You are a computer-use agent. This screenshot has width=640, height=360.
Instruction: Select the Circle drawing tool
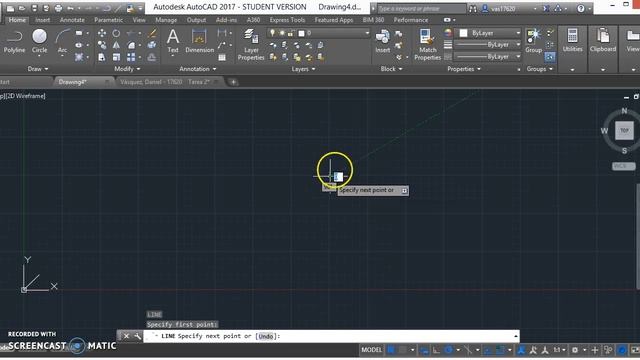point(39,41)
